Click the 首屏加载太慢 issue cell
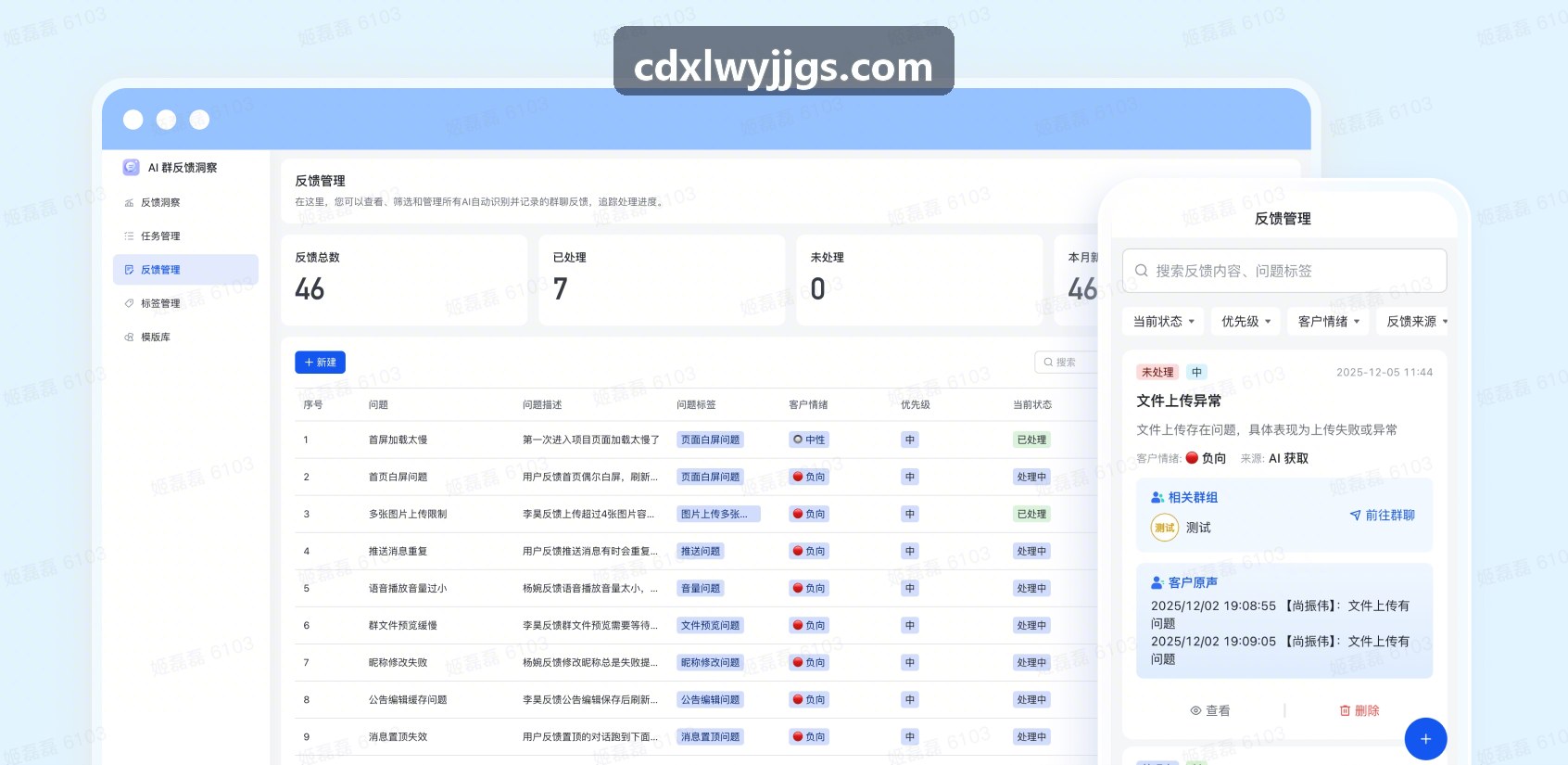 coord(398,440)
